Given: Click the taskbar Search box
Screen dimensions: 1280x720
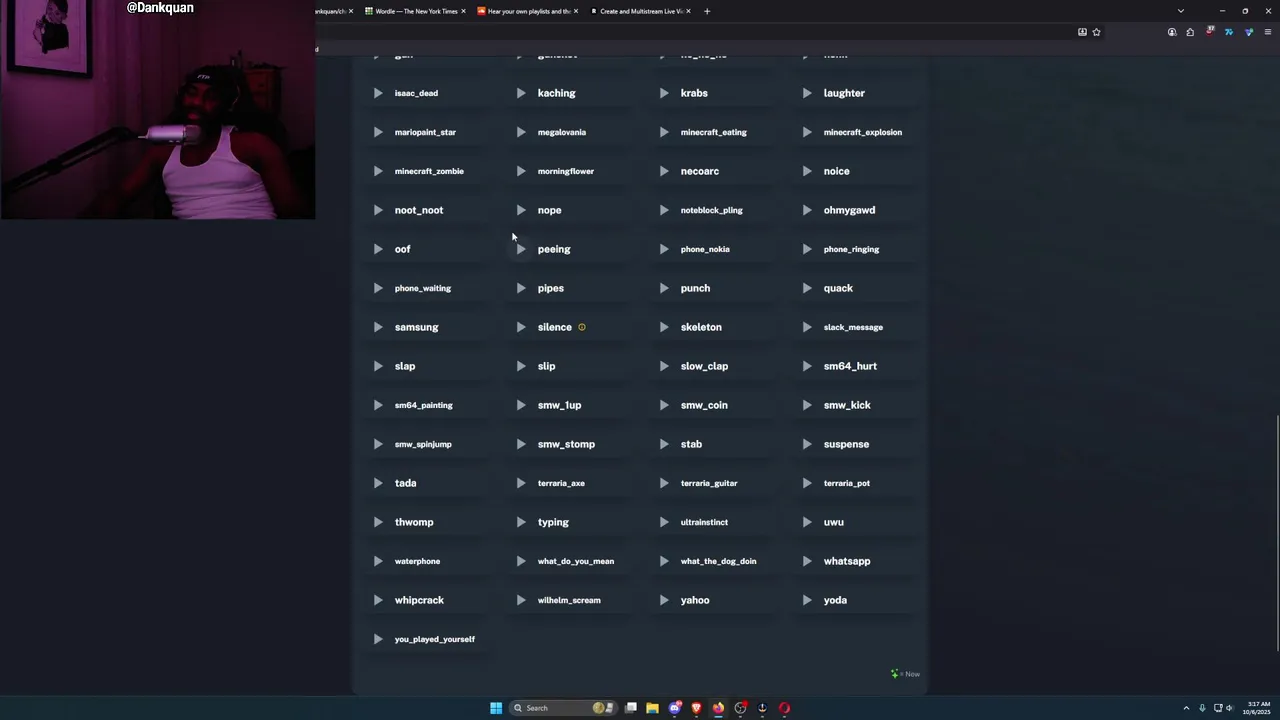Looking at the screenshot, I should 561,708.
